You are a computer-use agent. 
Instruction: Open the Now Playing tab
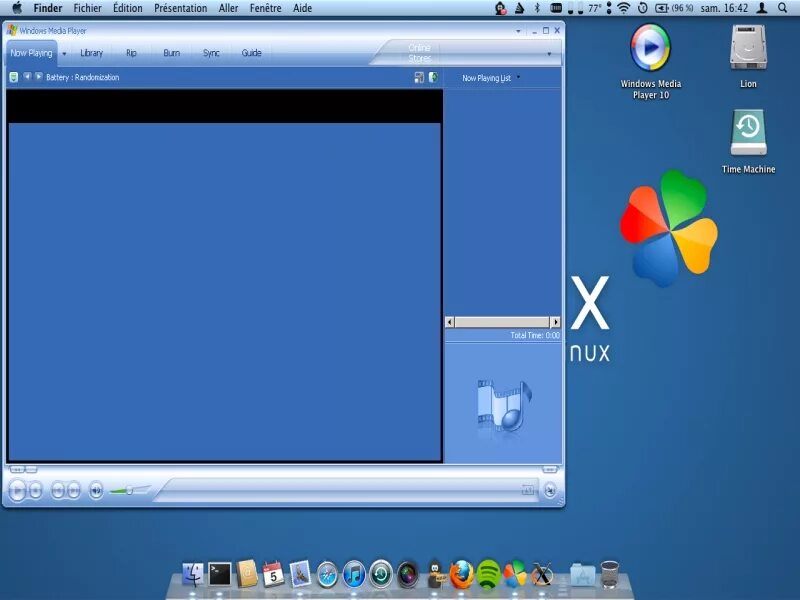31,53
